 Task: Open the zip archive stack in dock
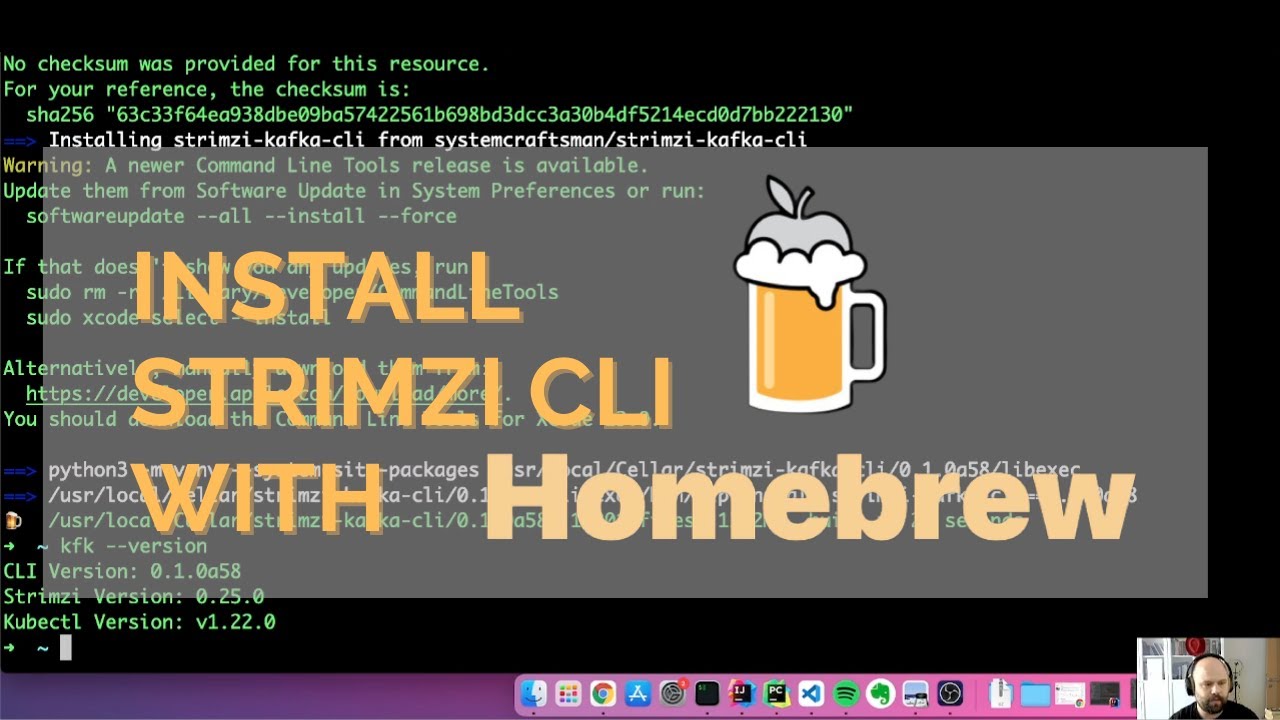[1001, 693]
